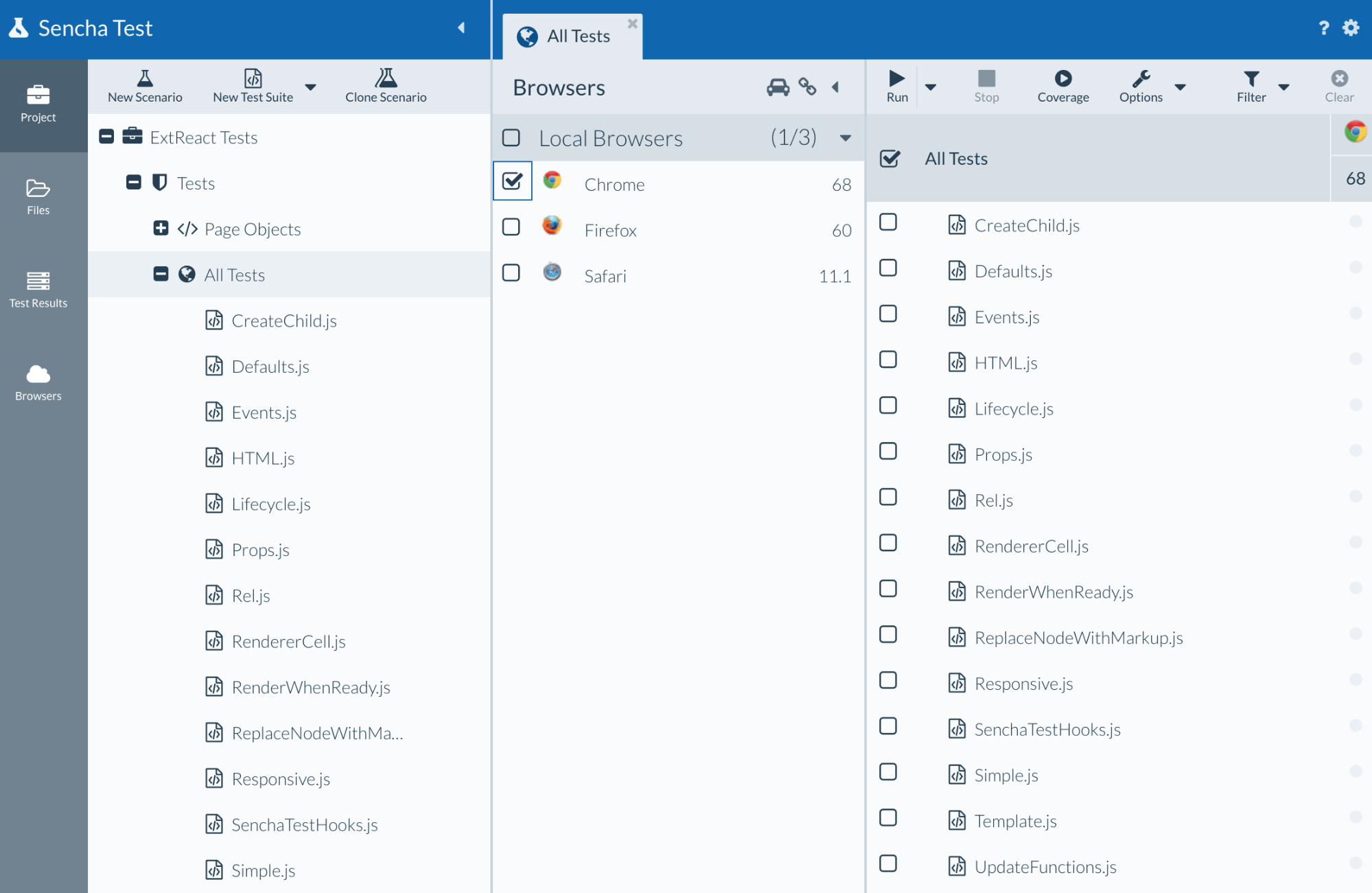Open the Run dropdown arrow
Viewport: 1372px width, 893px height.
click(930, 87)
